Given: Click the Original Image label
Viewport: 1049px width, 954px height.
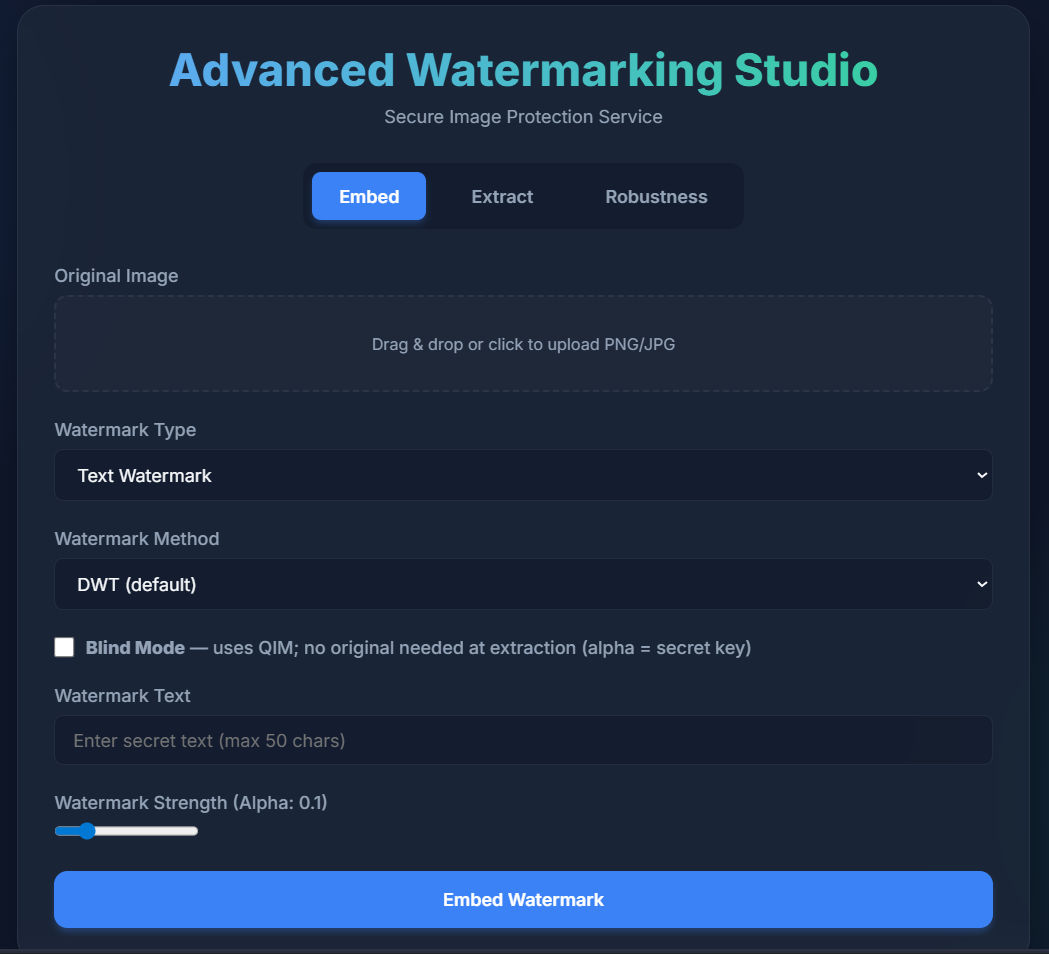Looking at the screenshot, I should [116, 276].
